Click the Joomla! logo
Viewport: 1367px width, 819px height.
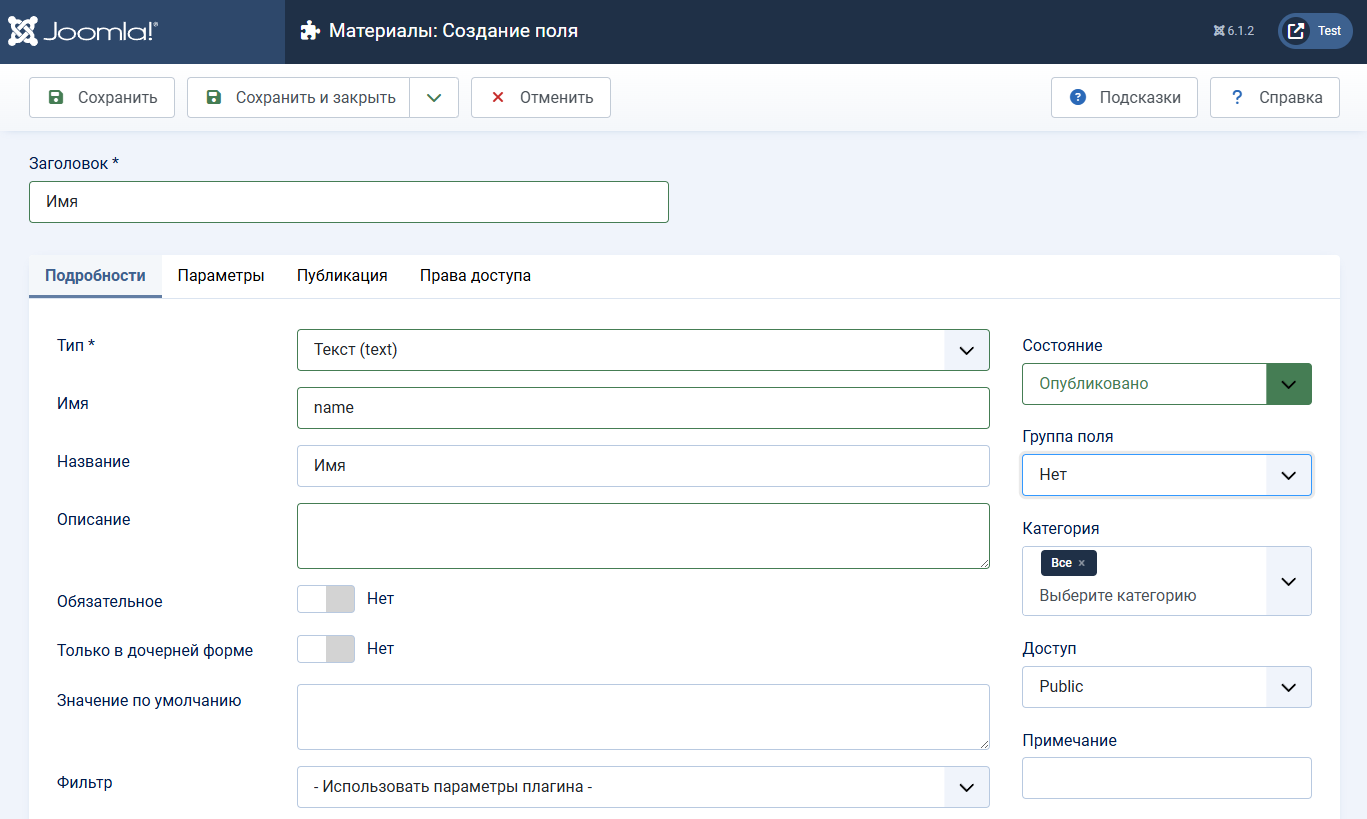coord(83,31)
